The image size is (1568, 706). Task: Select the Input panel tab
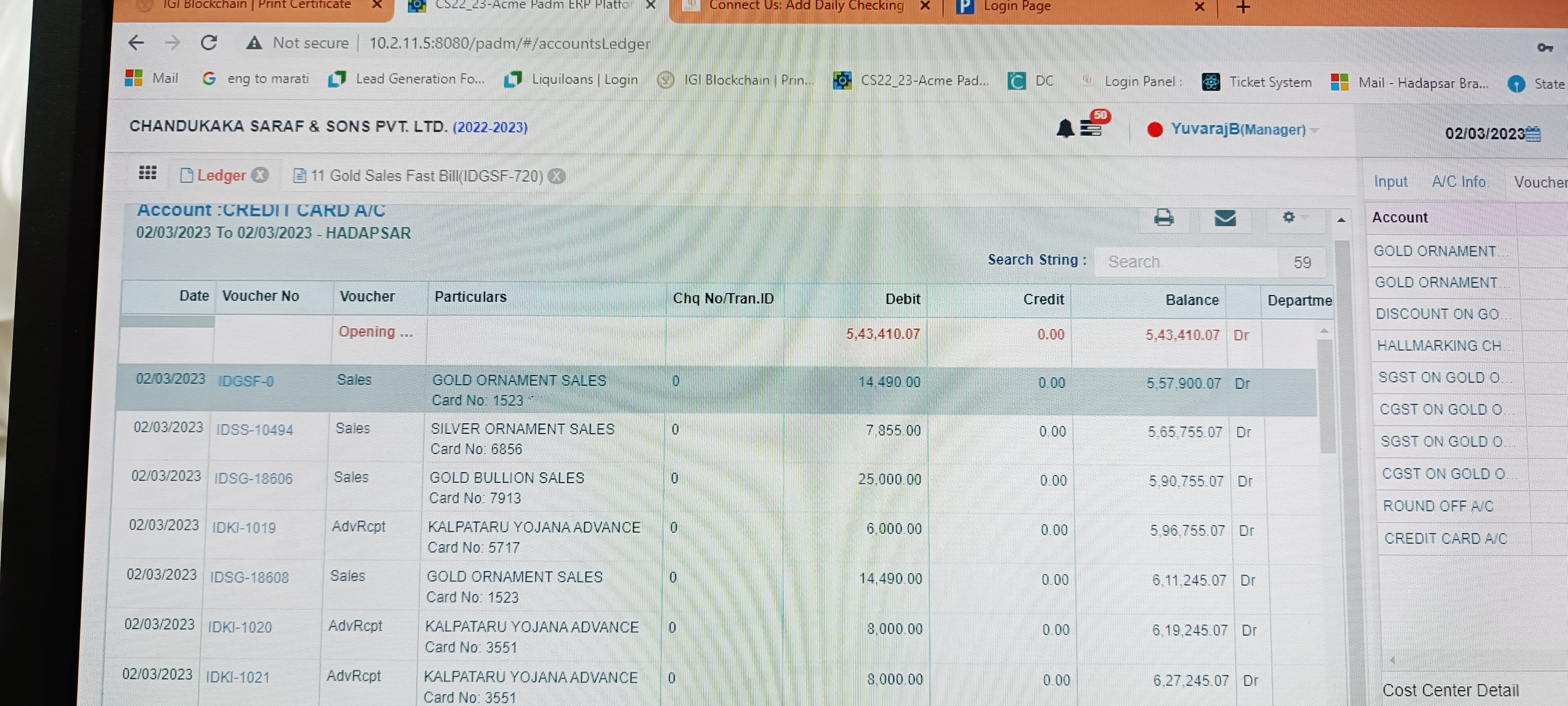click(x=1390, y=182)
